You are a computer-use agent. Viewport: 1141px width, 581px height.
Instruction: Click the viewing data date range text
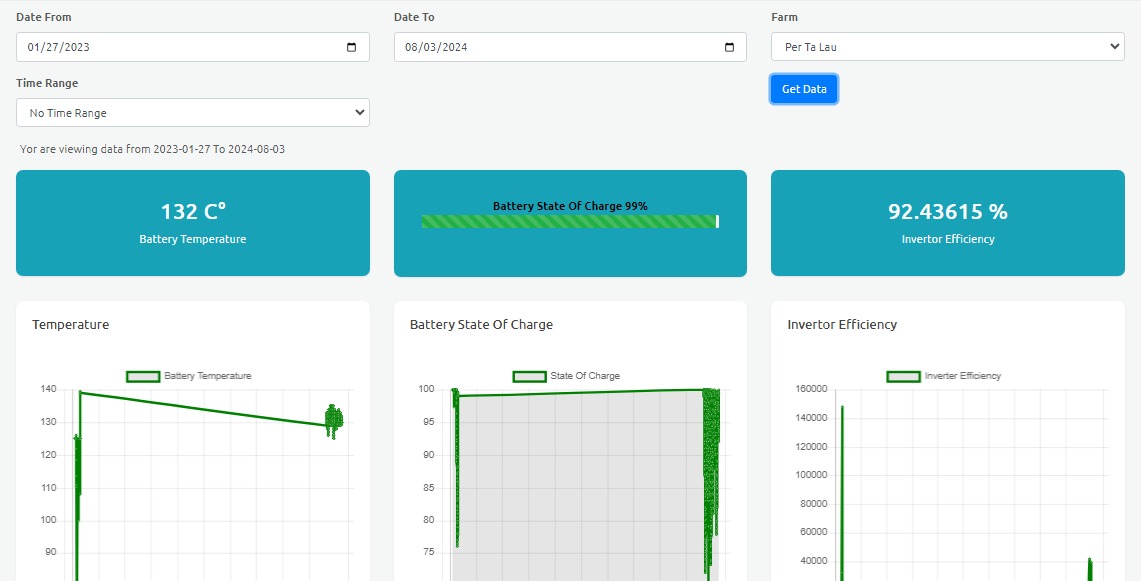click(x=152, y=149)
